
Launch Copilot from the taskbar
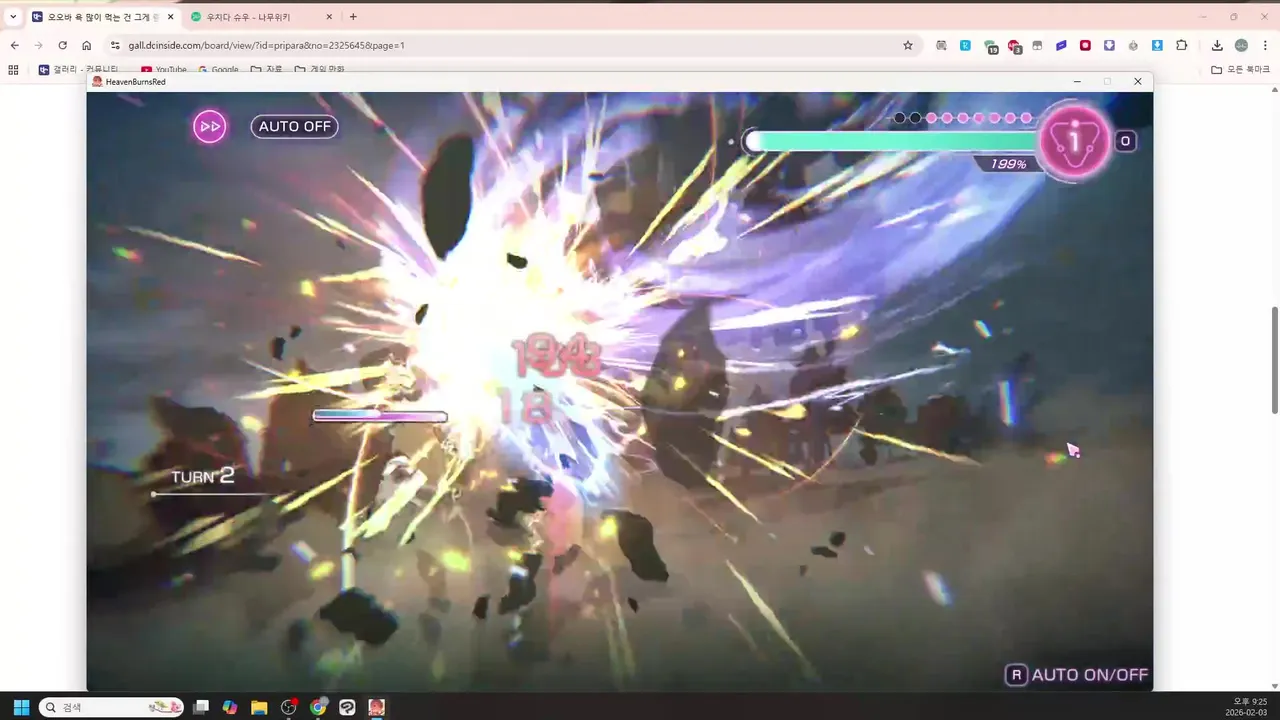[230, 707]
